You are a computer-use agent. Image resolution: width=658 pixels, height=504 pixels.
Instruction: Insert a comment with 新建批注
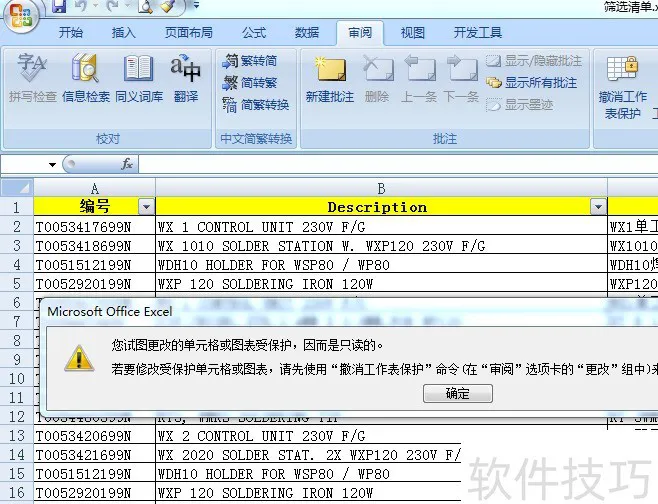(x=330, y=78)
